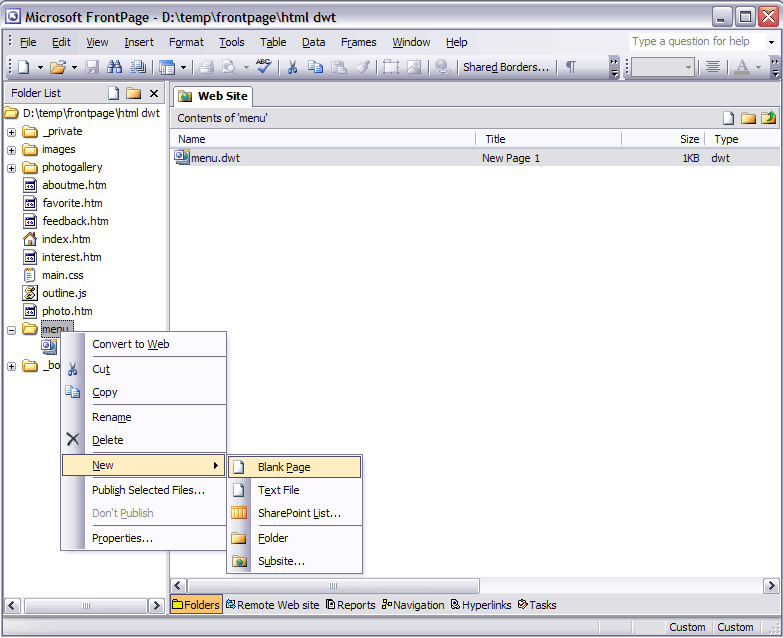Image resolution: width=783 pixels, height=638 pixels.
Task: Expand the images folder in tree
Action: (x=11, y=150)
